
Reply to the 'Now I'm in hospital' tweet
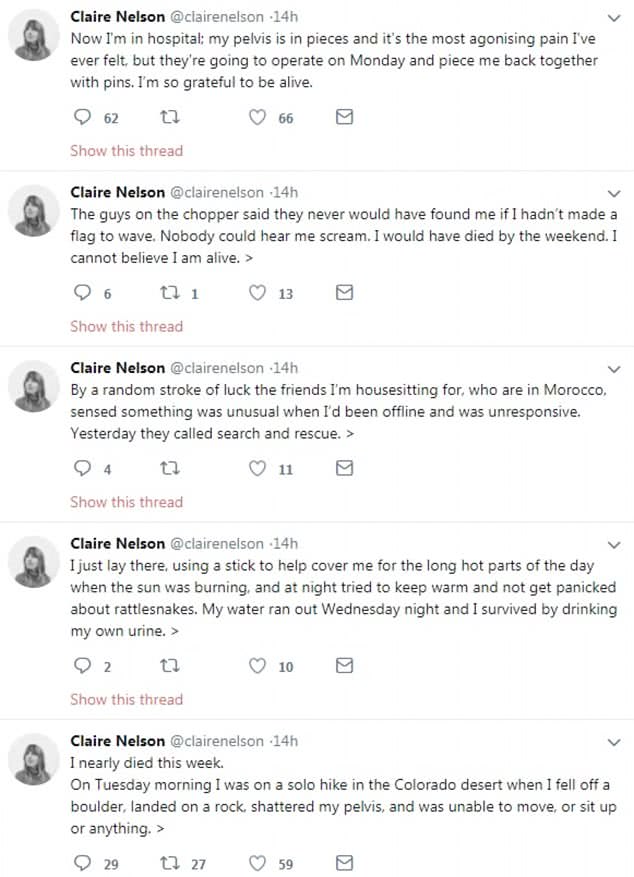click(x=84, y=118)
